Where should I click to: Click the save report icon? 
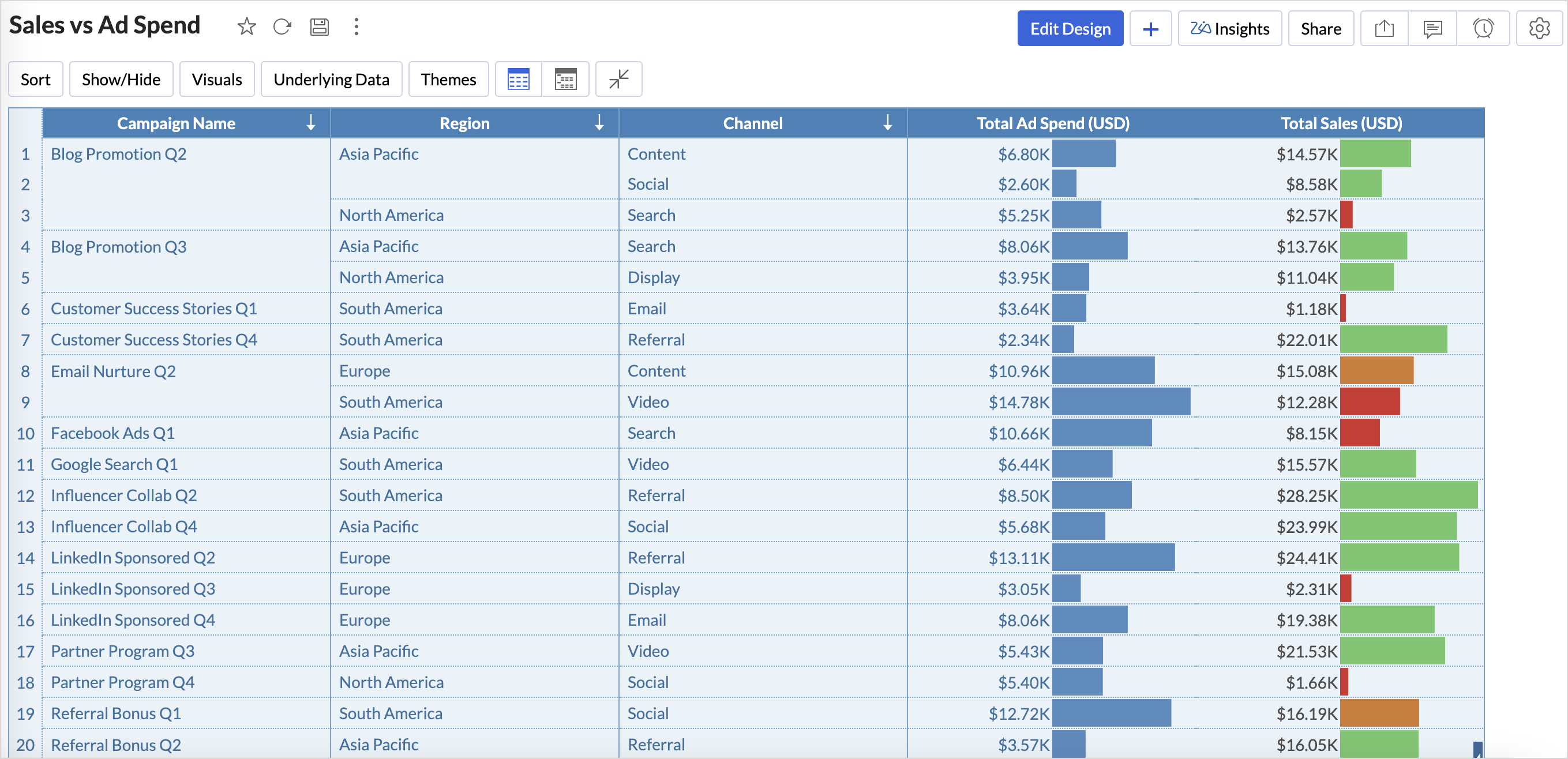pos(319,27)
